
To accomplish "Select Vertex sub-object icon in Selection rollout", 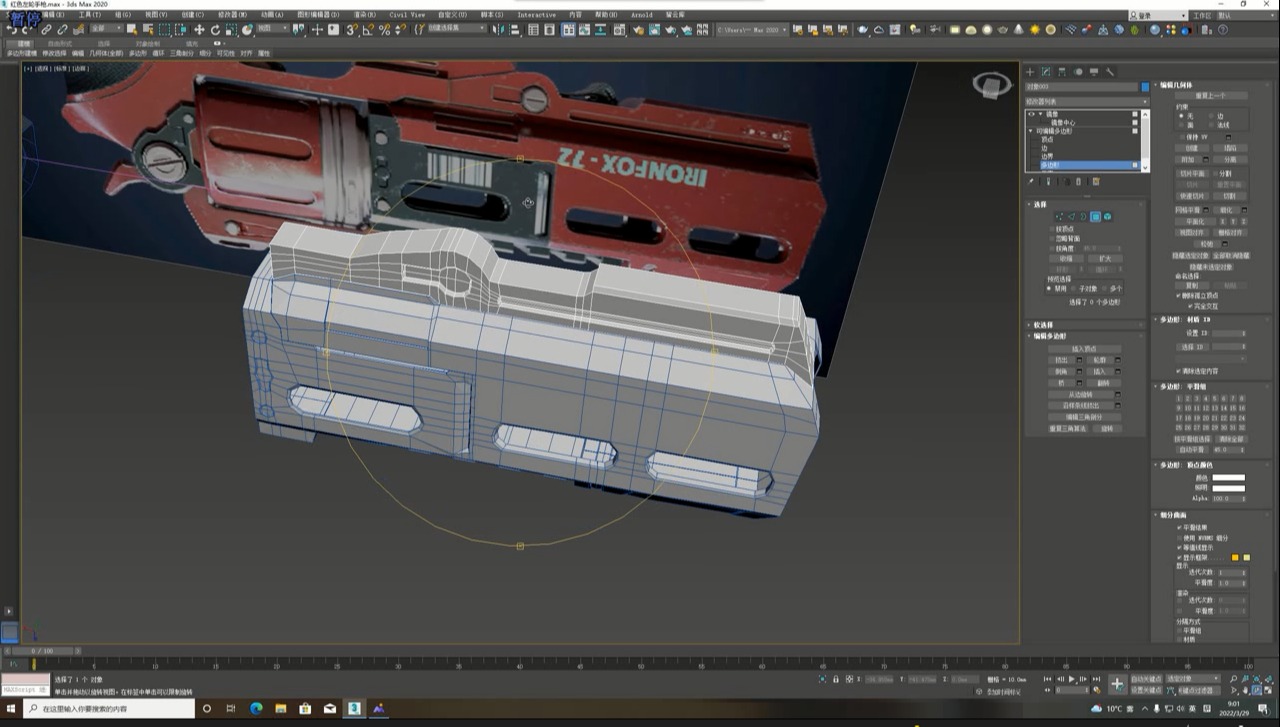I will pos(1059,216).
